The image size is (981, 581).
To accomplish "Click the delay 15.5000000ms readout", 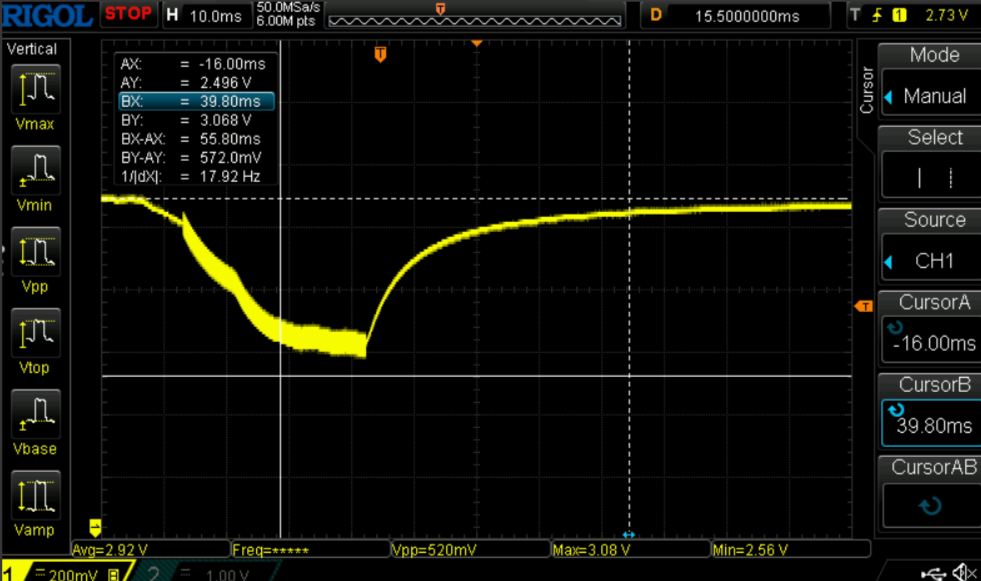I will pos(747,16).
